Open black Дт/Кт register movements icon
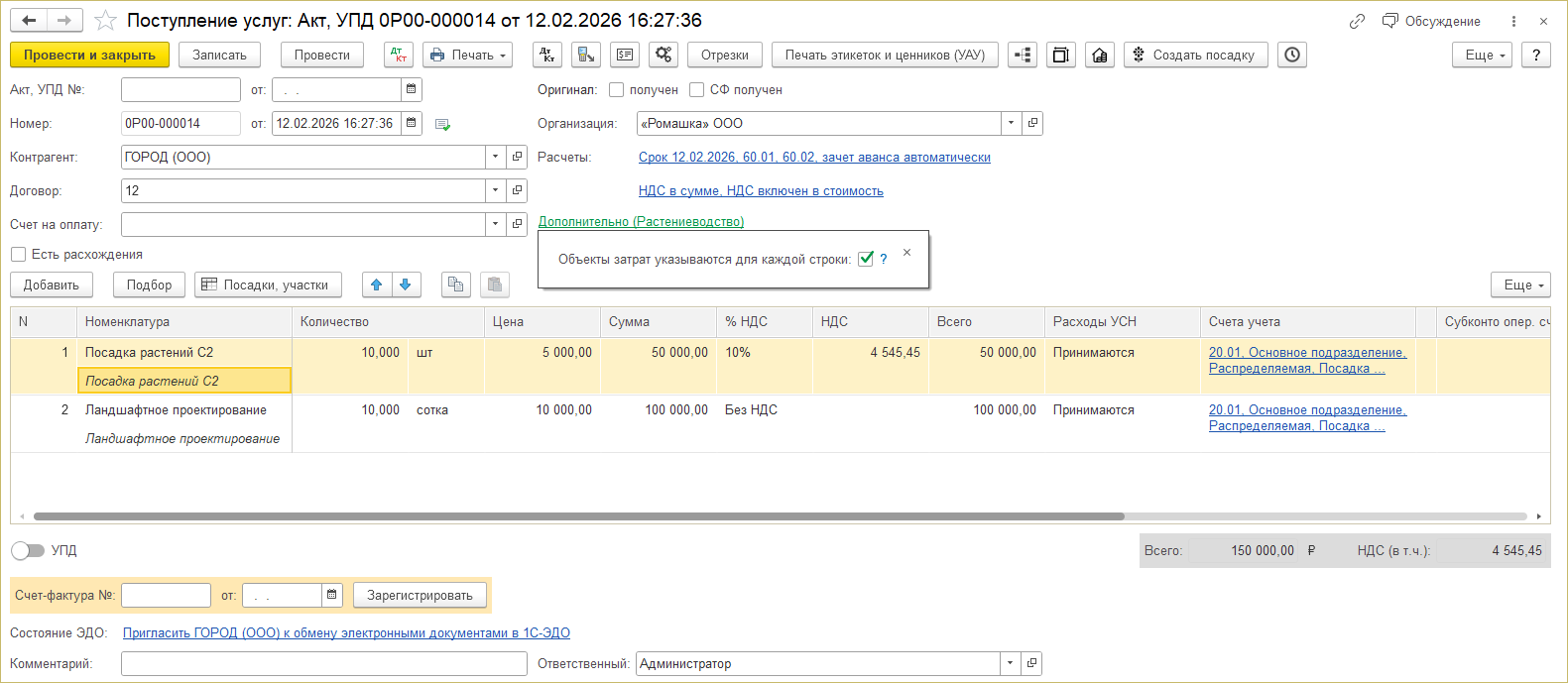Viewport: 1568px width, 683px height. pyautogui.click(x=547, y=55)
